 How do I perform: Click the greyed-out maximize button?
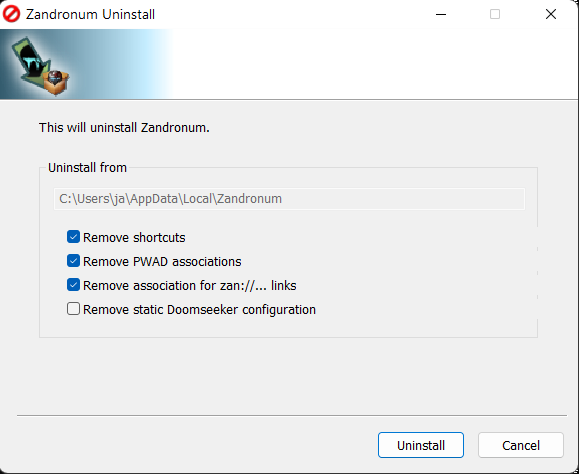(x=495, y=14)
